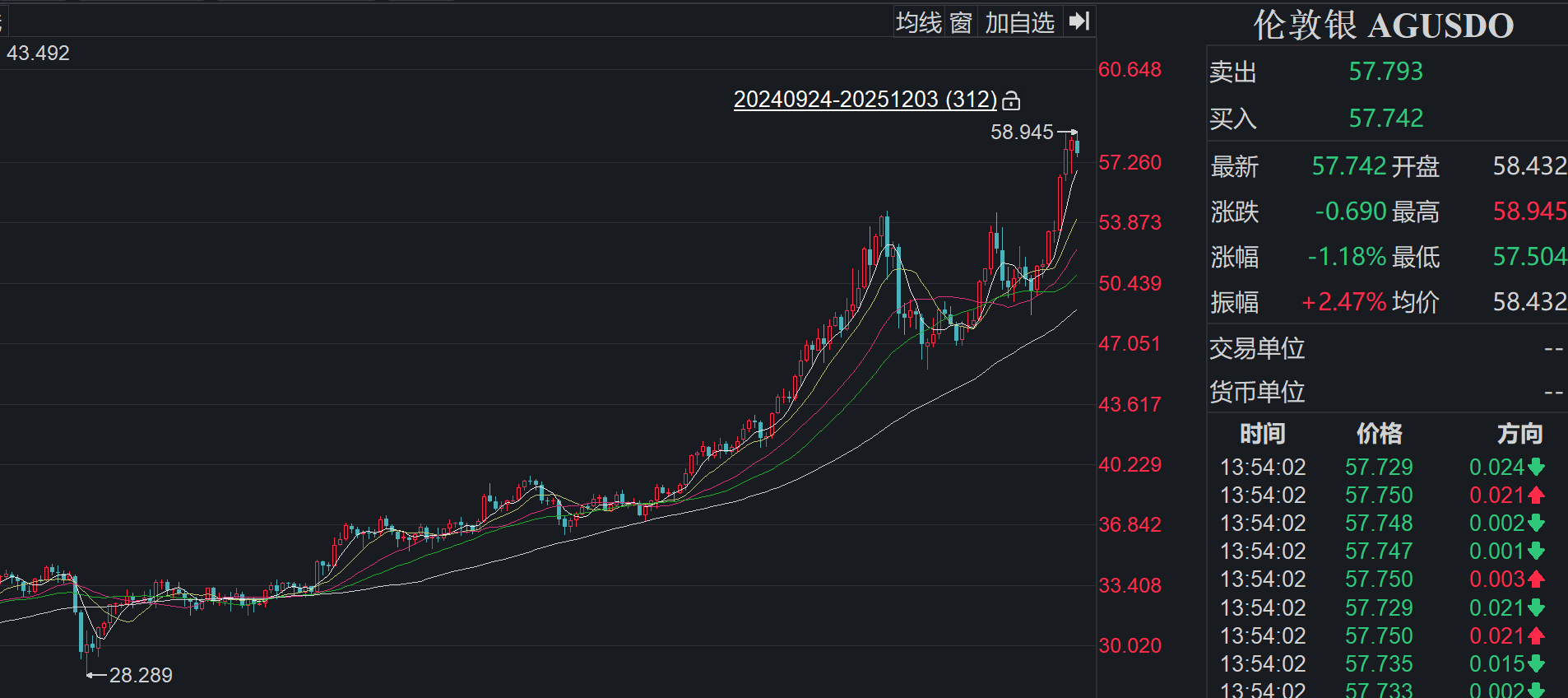Click the green down arrow beside 0.015
This screenshot has height=698, width=1568.
(1536, 663)
